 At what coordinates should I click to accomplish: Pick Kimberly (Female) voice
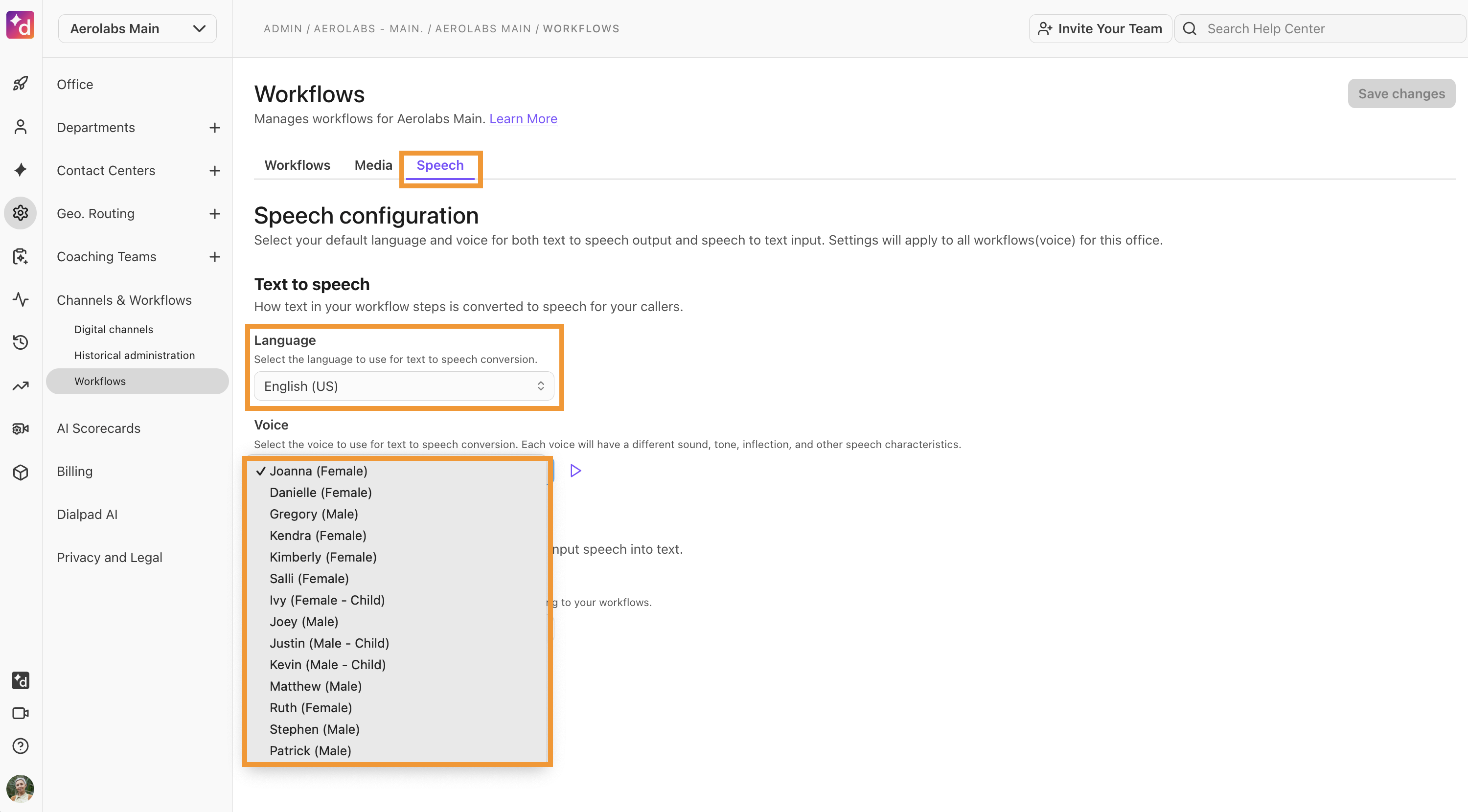click(x=398, y=557)
